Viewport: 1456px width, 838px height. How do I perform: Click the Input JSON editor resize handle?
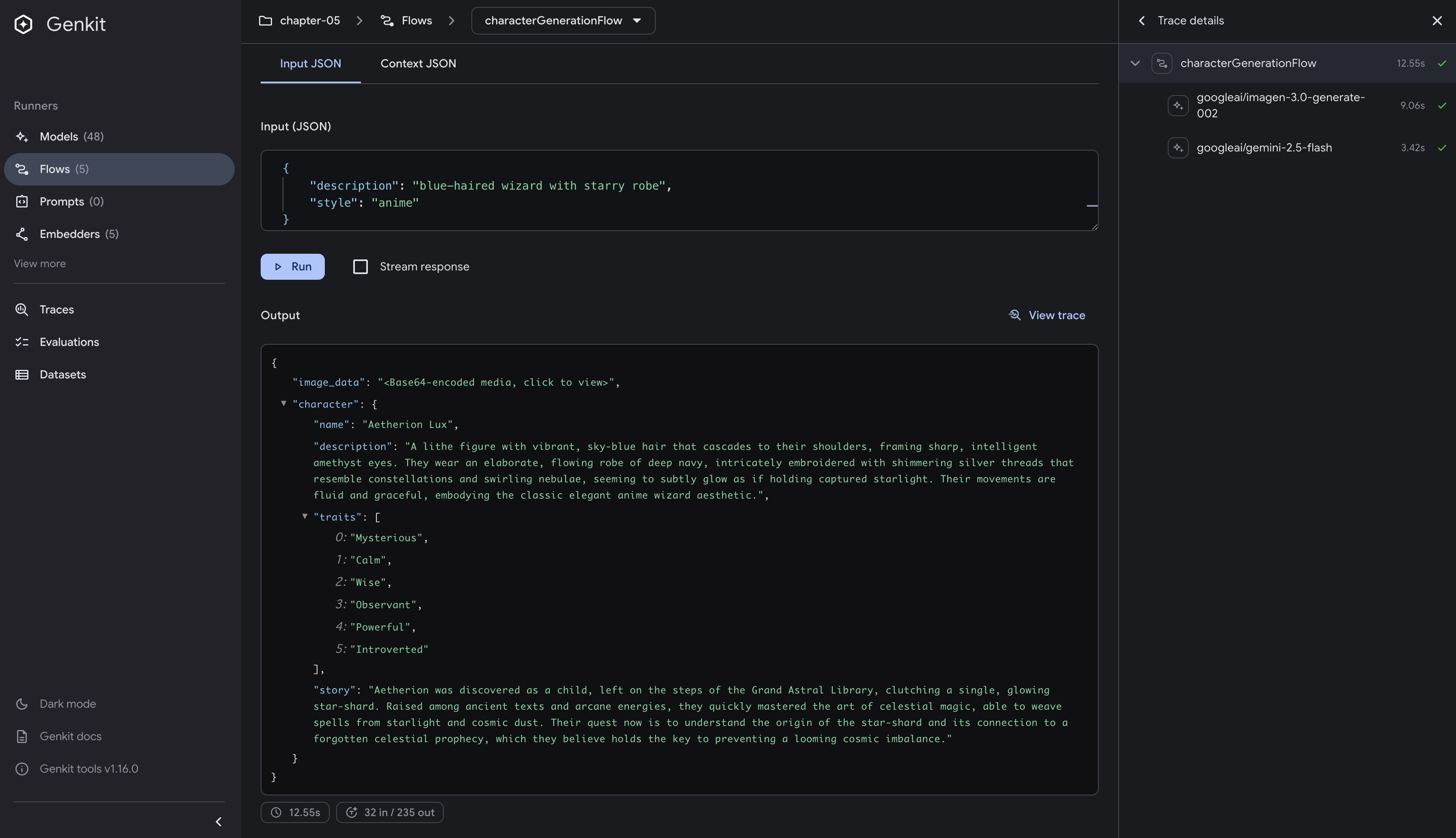click(1094, 227)
